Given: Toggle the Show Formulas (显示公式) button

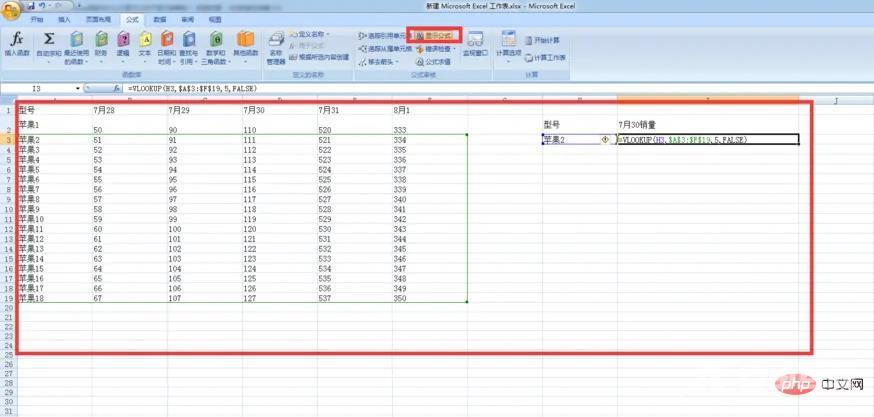Looking at the screenshot, I should [432, 36].
